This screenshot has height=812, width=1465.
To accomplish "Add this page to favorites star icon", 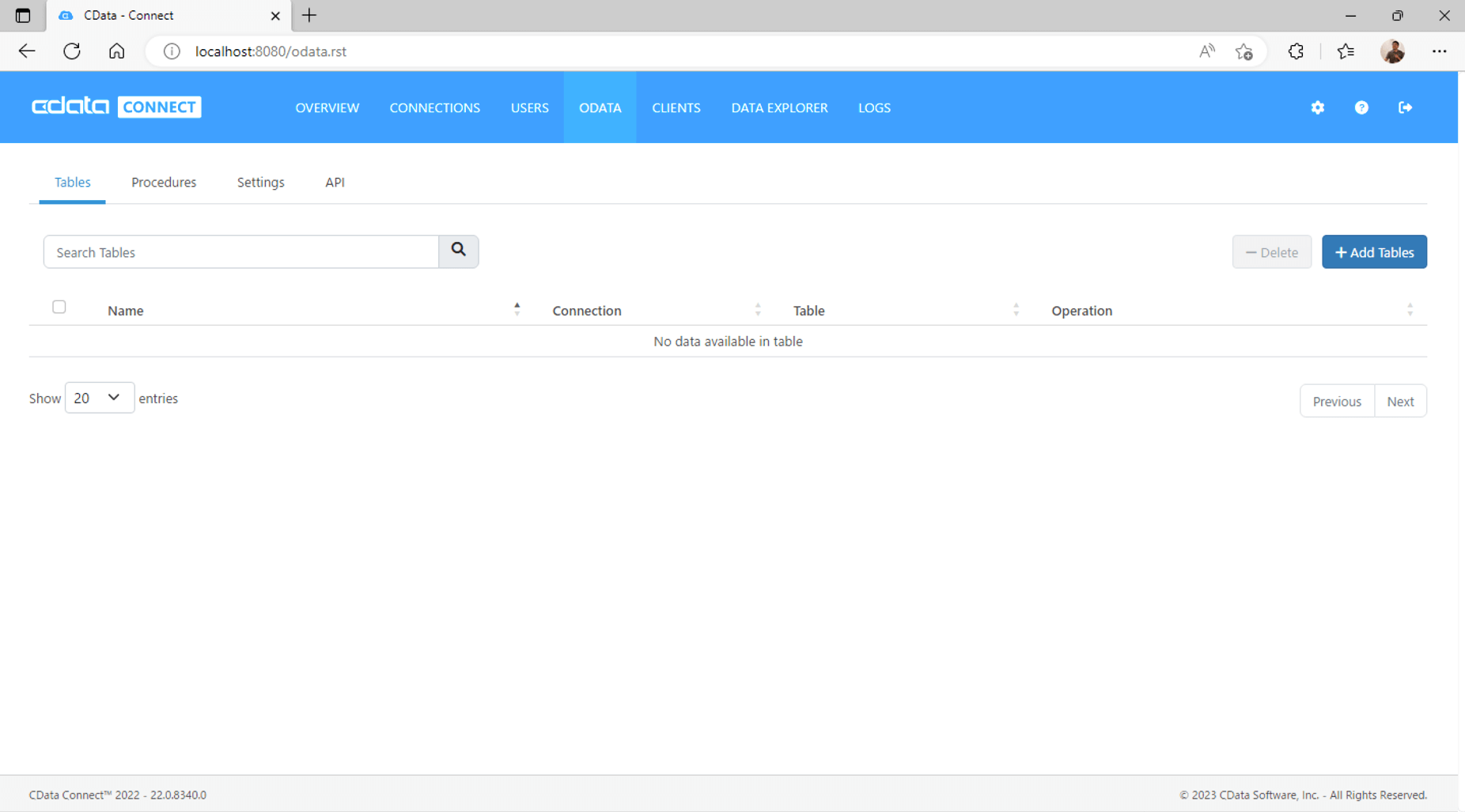I will pos(1244,51).
